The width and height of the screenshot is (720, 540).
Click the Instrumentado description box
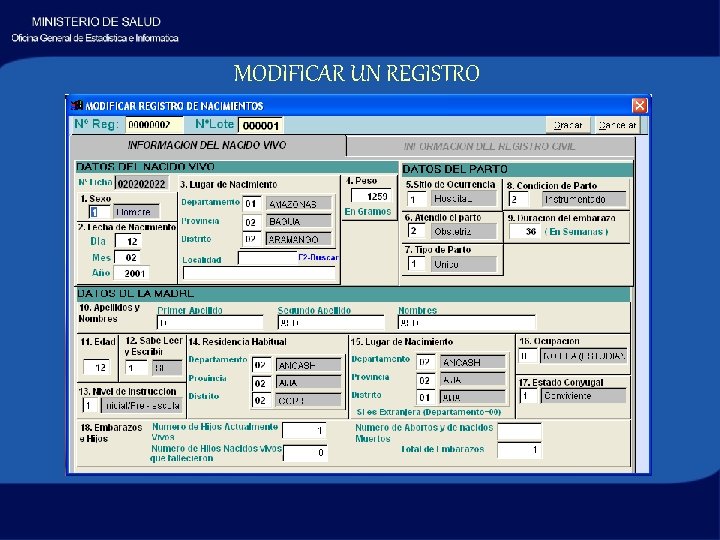click(584, 199)
